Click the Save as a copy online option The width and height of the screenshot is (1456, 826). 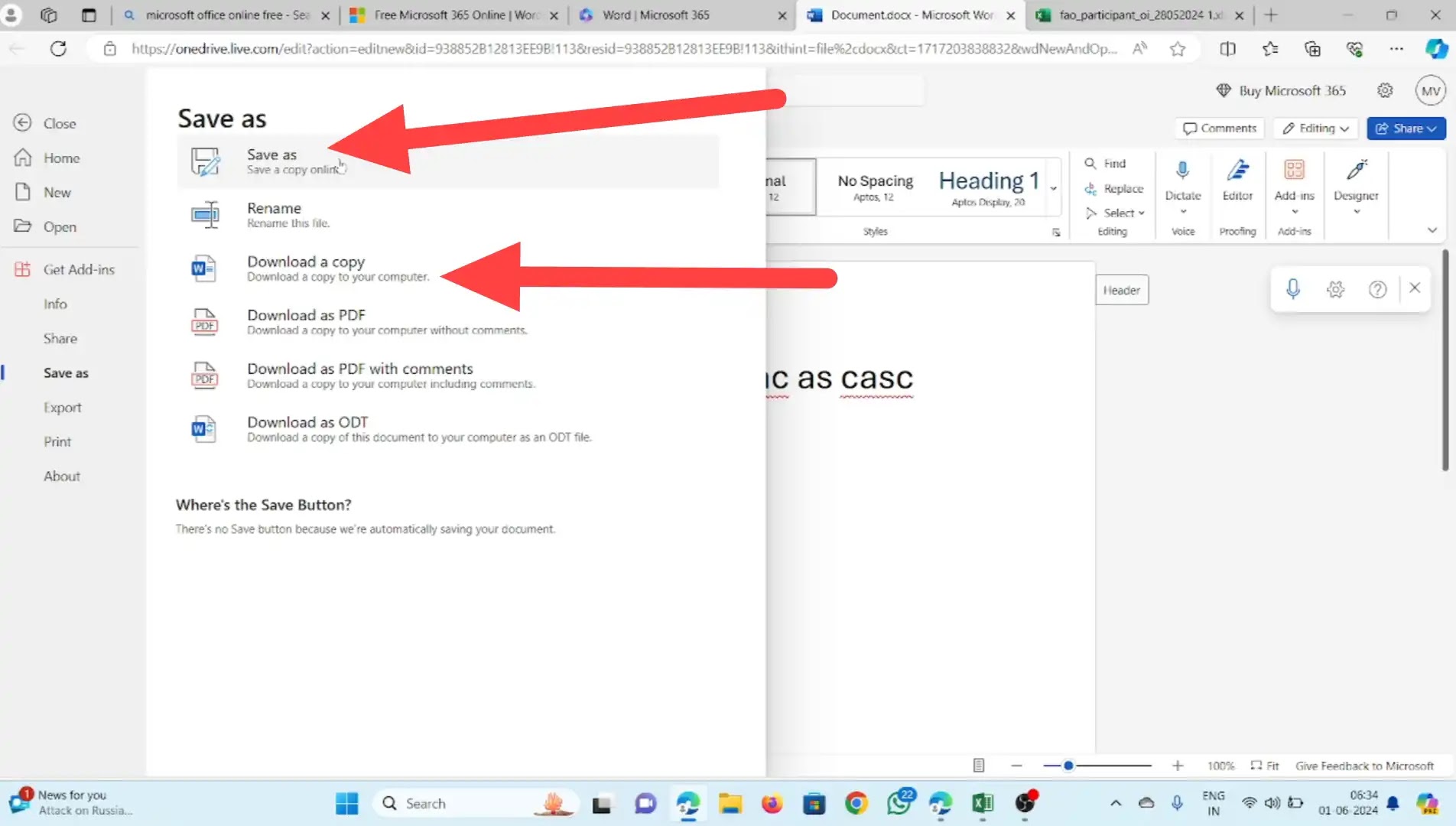pos(448,161)
